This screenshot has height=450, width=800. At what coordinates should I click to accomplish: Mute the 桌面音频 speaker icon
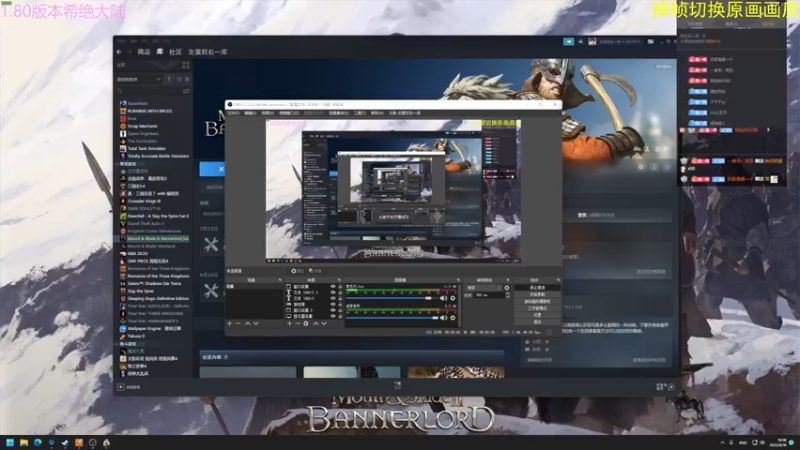point(443,317)
